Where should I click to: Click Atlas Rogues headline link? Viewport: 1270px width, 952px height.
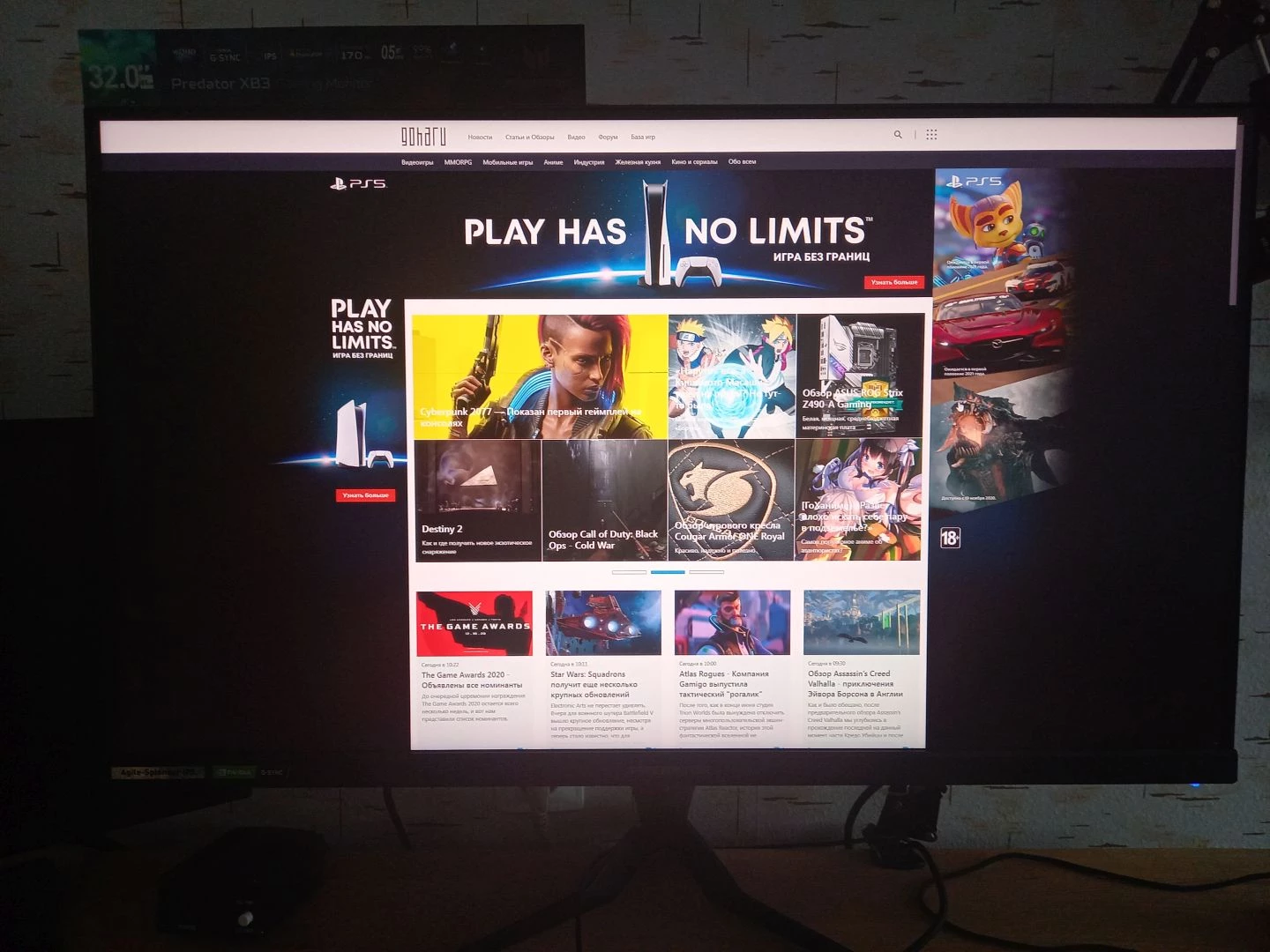(723, 684)
